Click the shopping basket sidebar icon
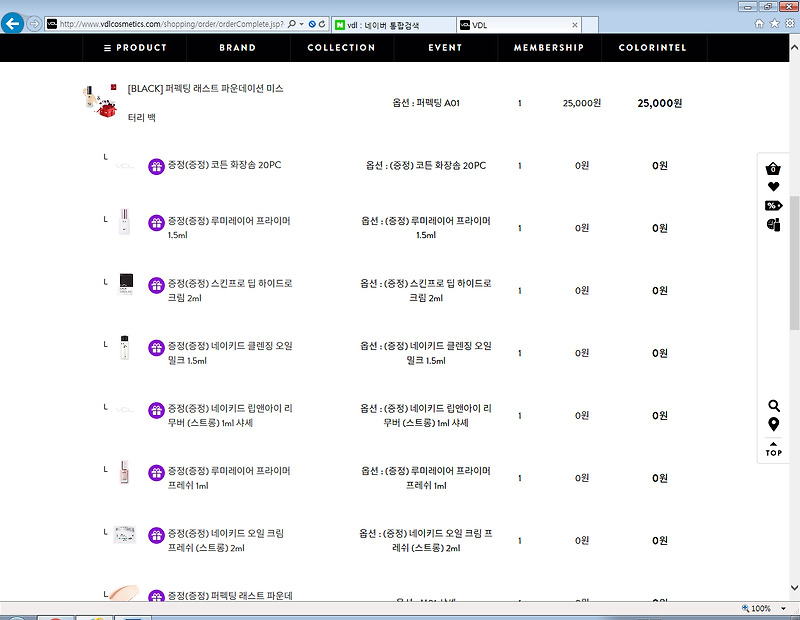 pyautogui.click(x=773, y=168)
